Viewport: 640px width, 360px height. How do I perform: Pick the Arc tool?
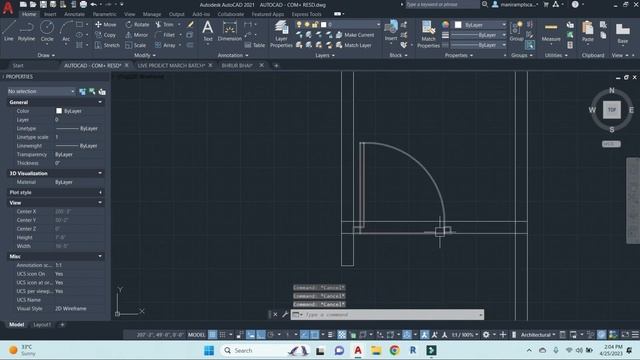coord(66,31)
